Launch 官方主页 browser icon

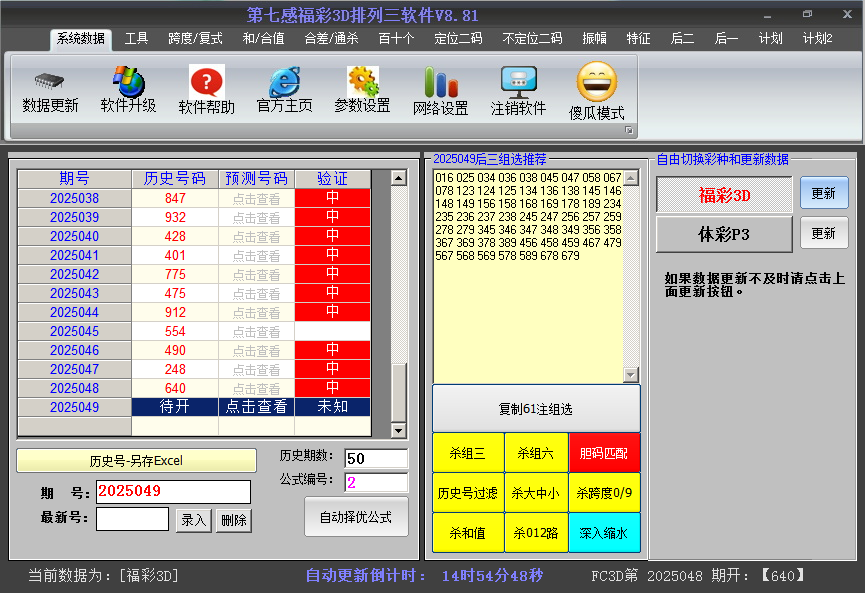pos(285,82)
